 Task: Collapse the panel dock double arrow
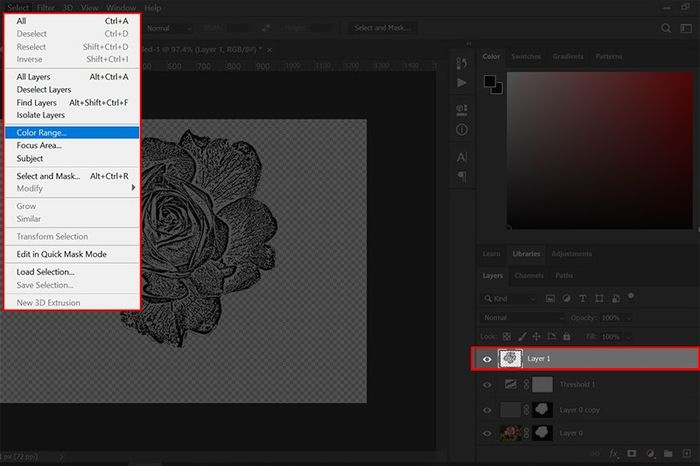(x=469, y=44)
